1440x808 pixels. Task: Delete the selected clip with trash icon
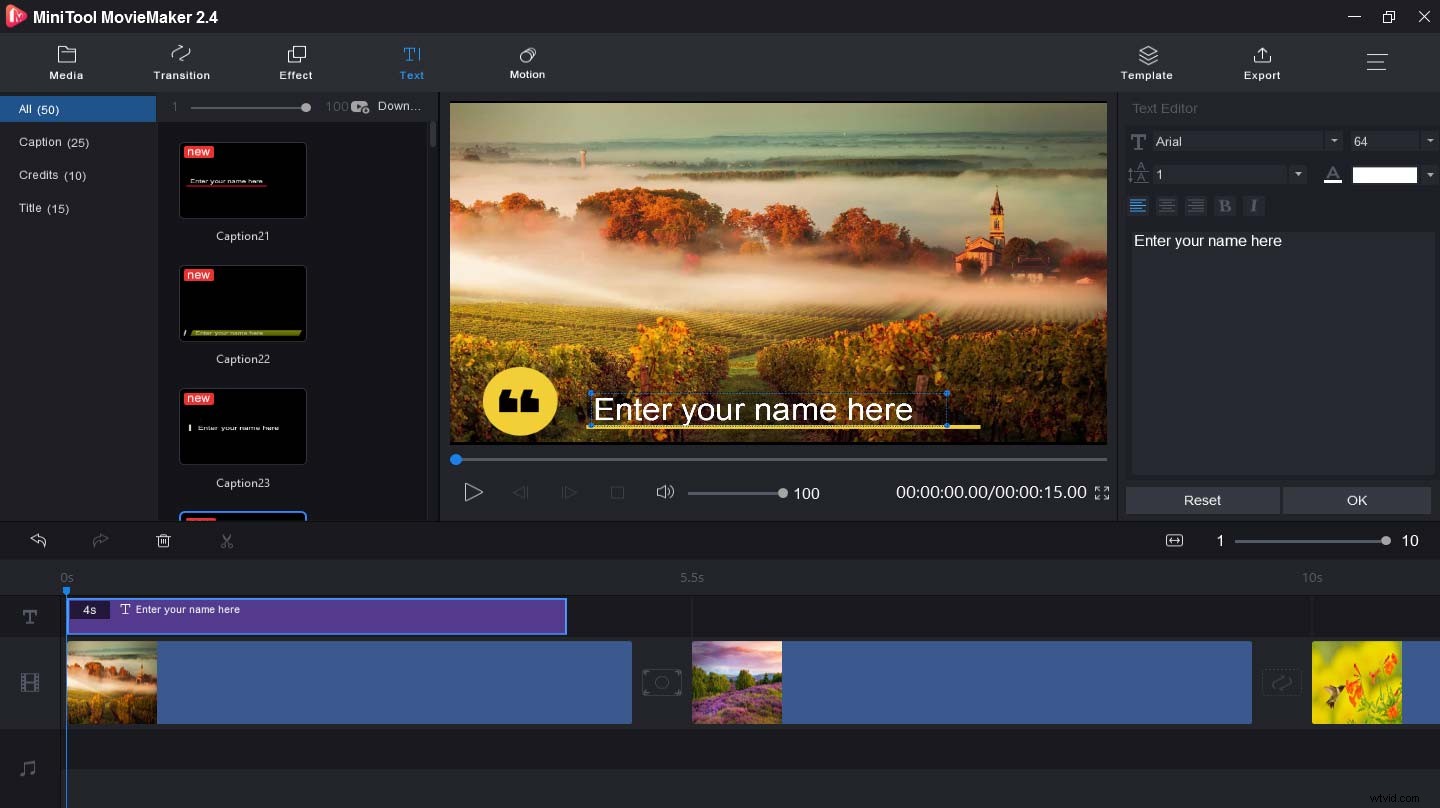(x=164, y=541)
